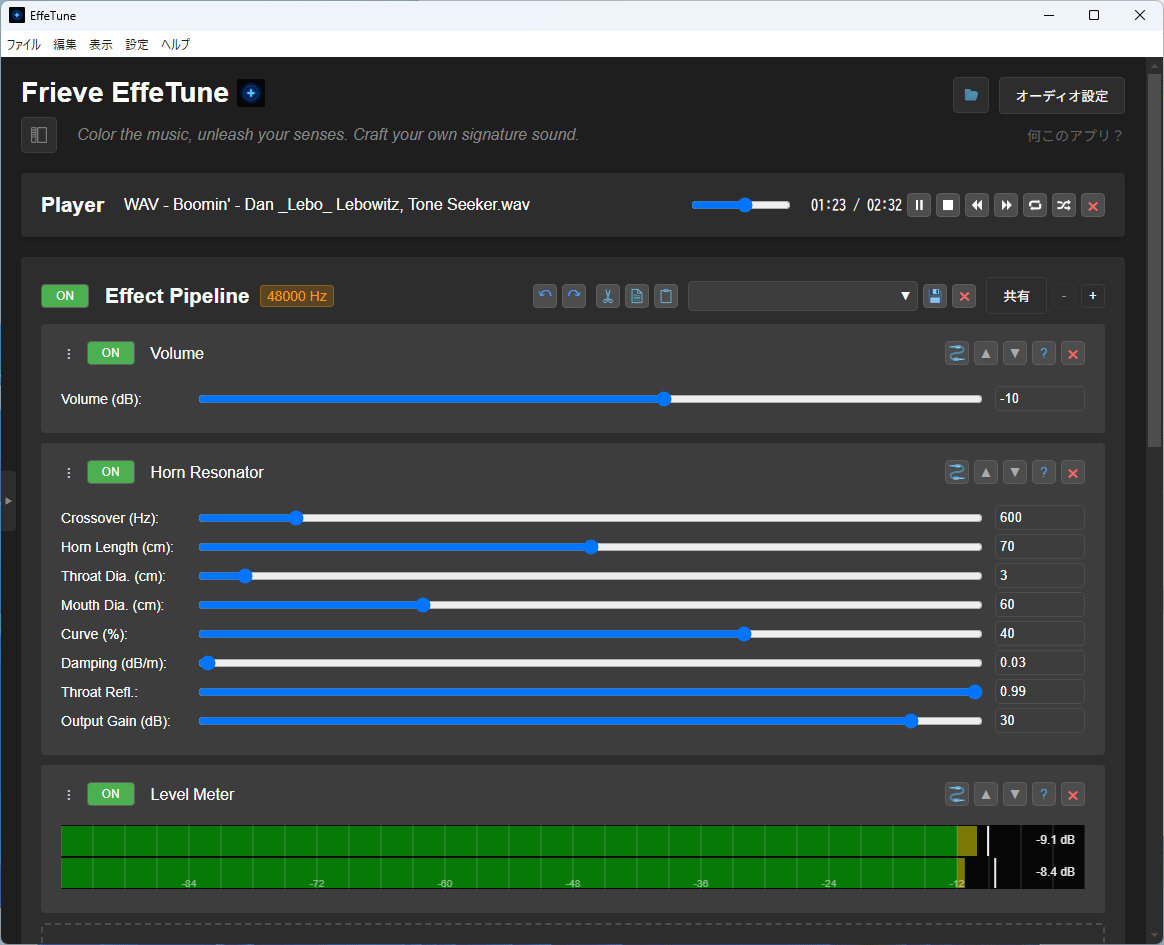The image size is (1164, 945).
Task: Open routing settings for Horn Resonator
Action: point(957,472)
